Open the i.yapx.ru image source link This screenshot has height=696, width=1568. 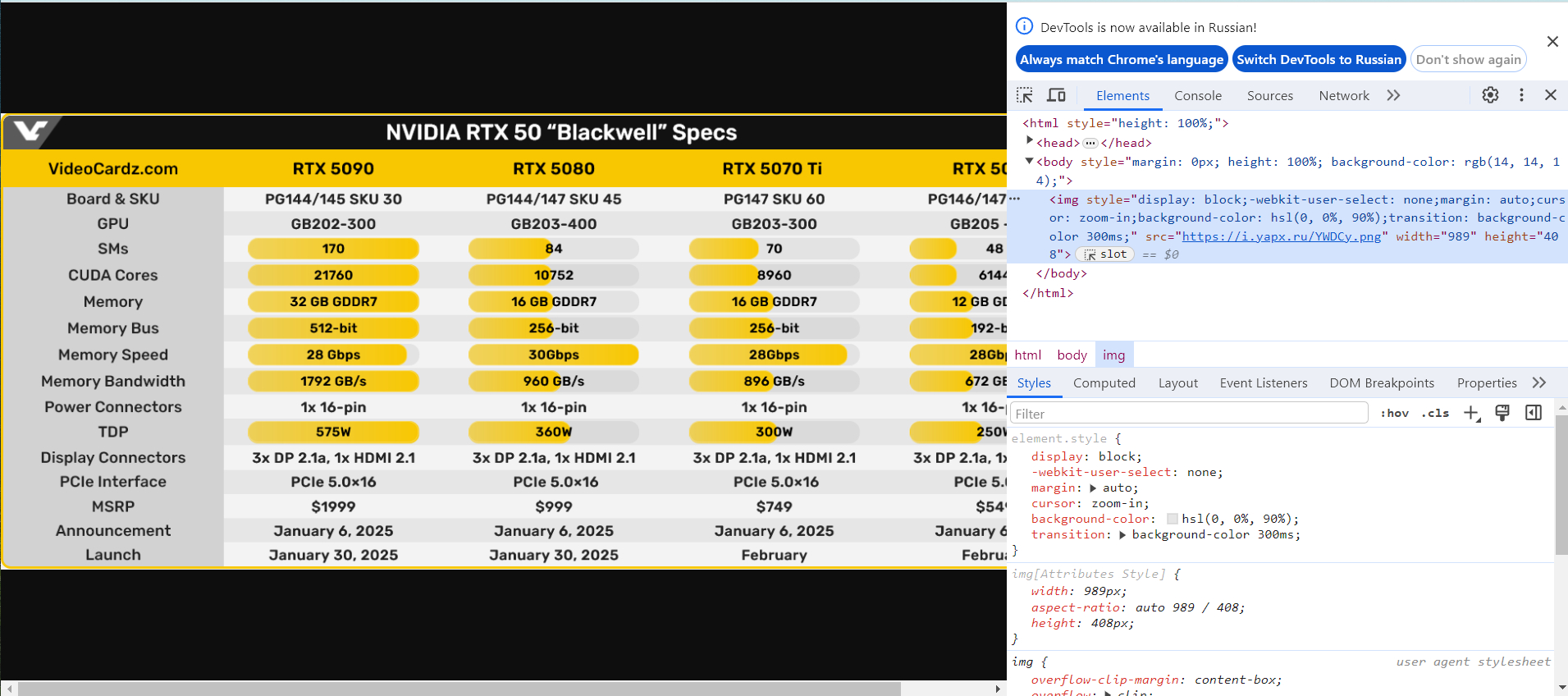click(1281, 236)
